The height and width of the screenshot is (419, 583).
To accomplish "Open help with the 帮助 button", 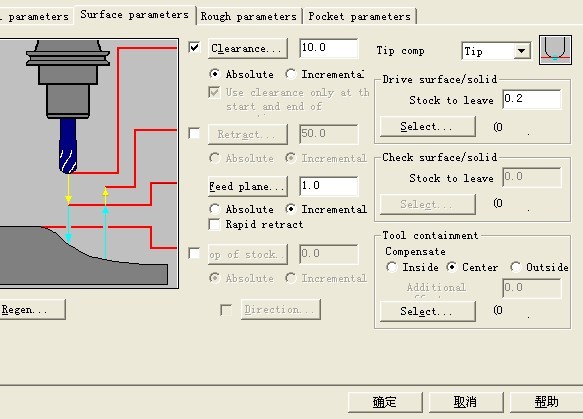I will 547,402.
